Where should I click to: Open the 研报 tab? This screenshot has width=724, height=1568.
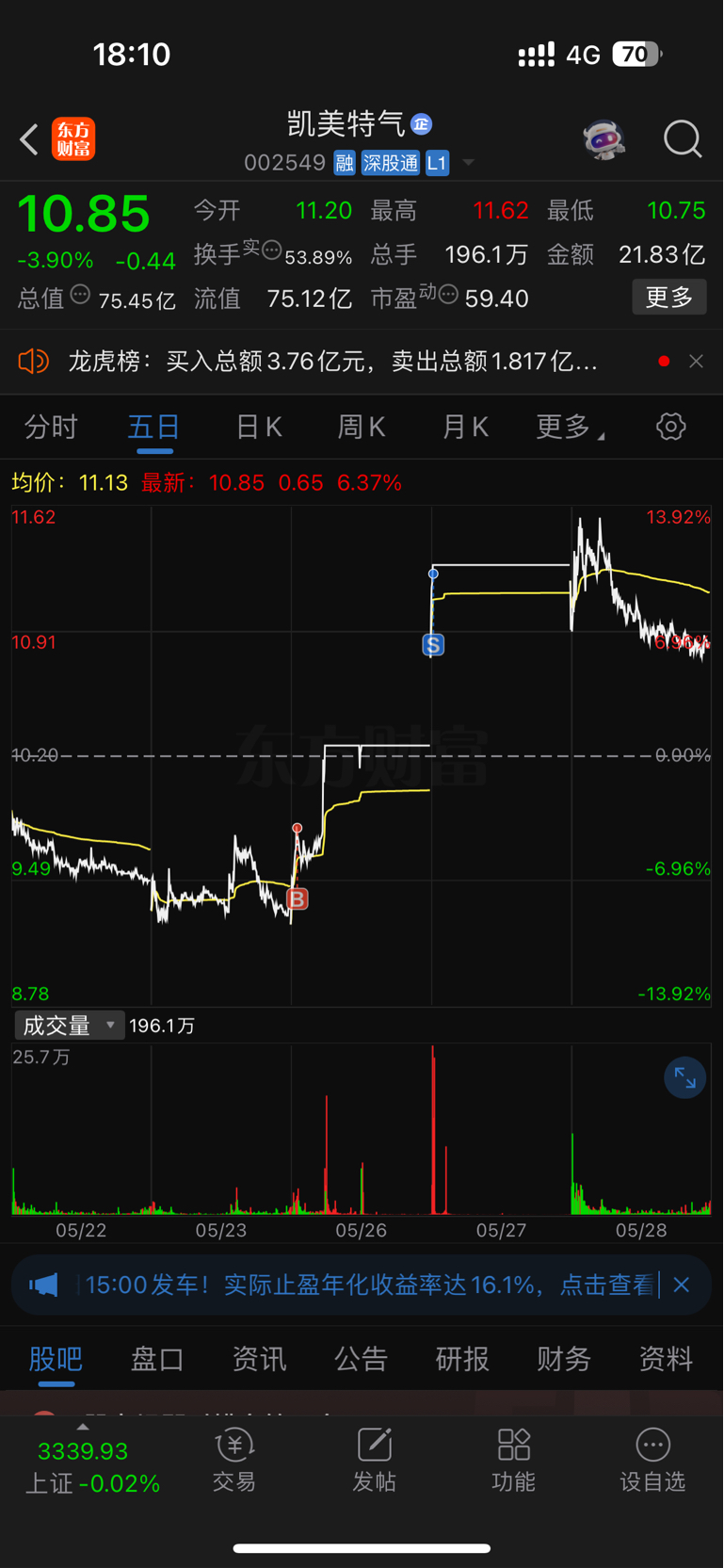462,1359
